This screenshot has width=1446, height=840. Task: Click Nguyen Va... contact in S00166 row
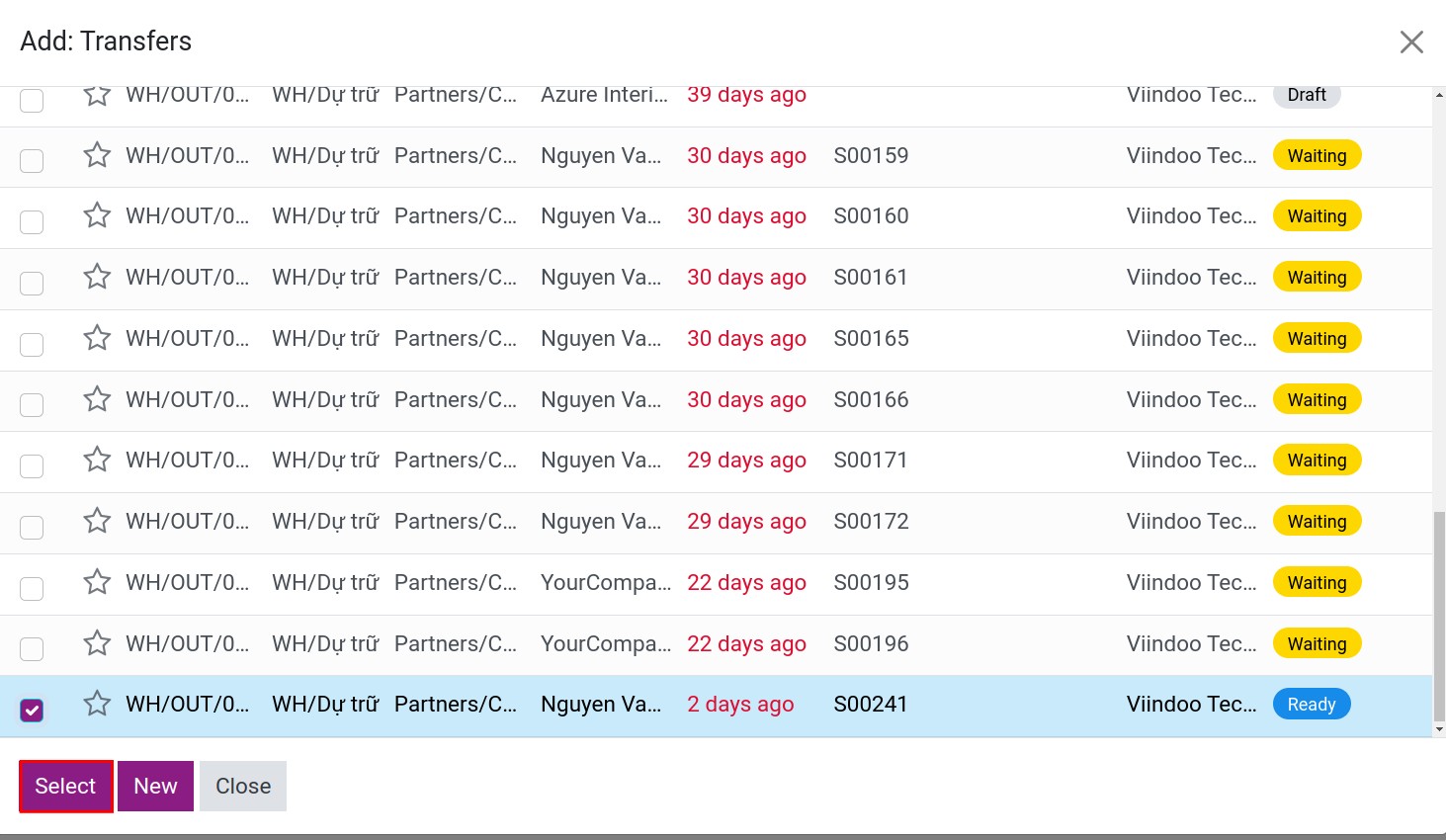coord(601,399)
